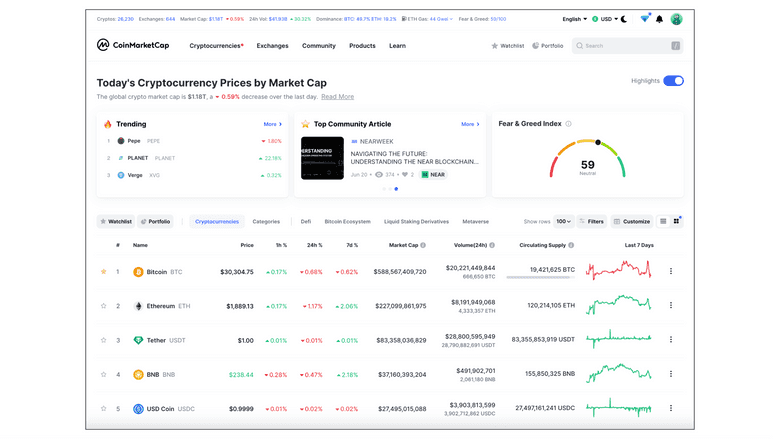Click Fear & Greed Index info icon
Image resolution: width=780 pixels, height=439 pixels.
coord(569,124)
